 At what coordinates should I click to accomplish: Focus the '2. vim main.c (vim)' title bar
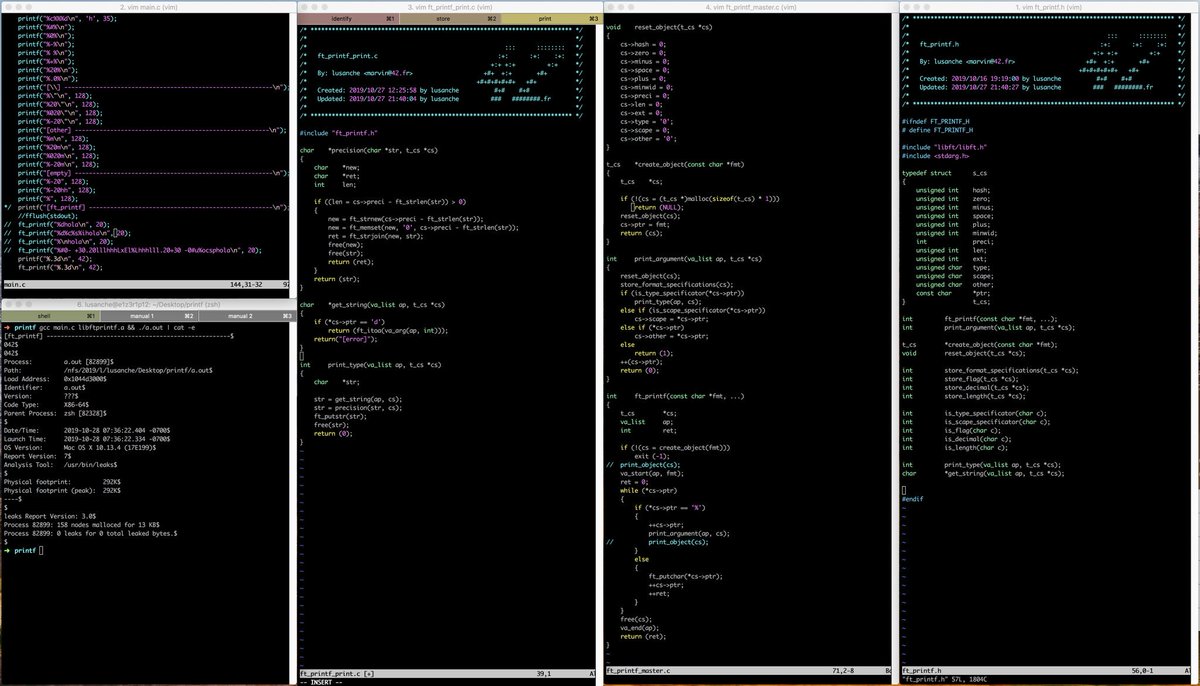[148, 6]
